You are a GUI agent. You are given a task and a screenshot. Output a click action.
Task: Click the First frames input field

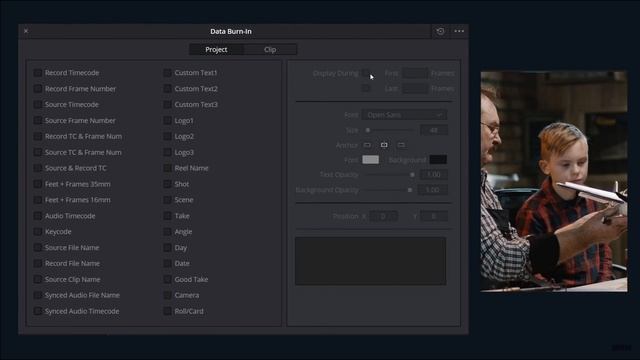(x=415, y=73)
